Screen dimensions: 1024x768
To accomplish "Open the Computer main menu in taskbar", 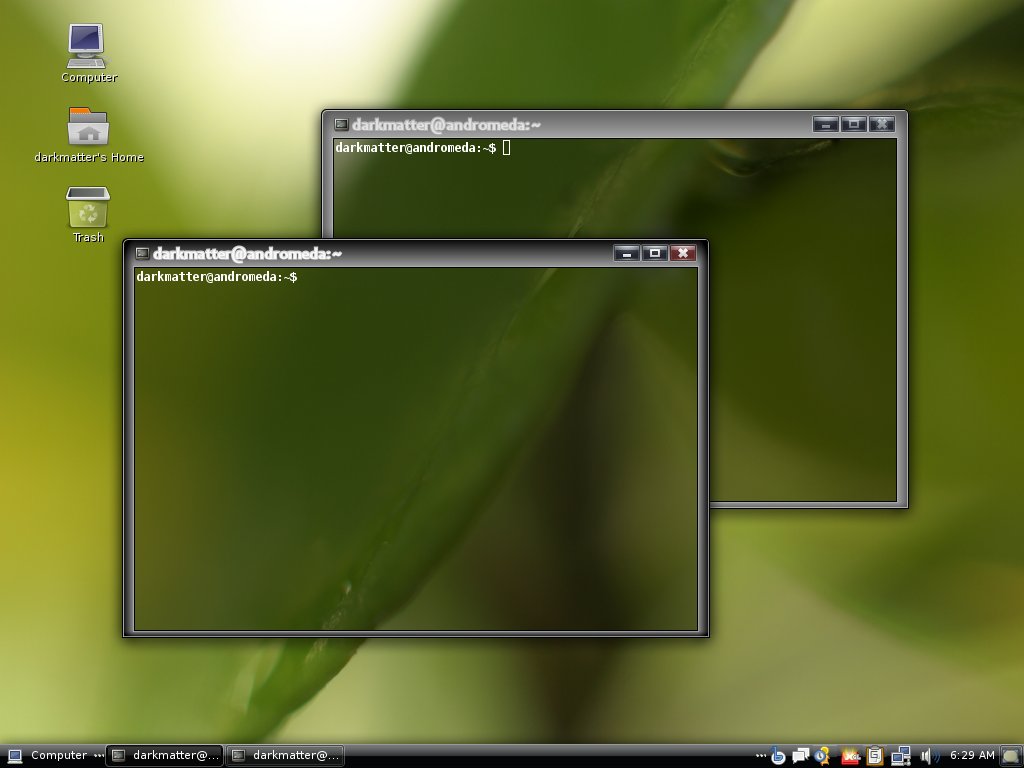I will 47,756.
